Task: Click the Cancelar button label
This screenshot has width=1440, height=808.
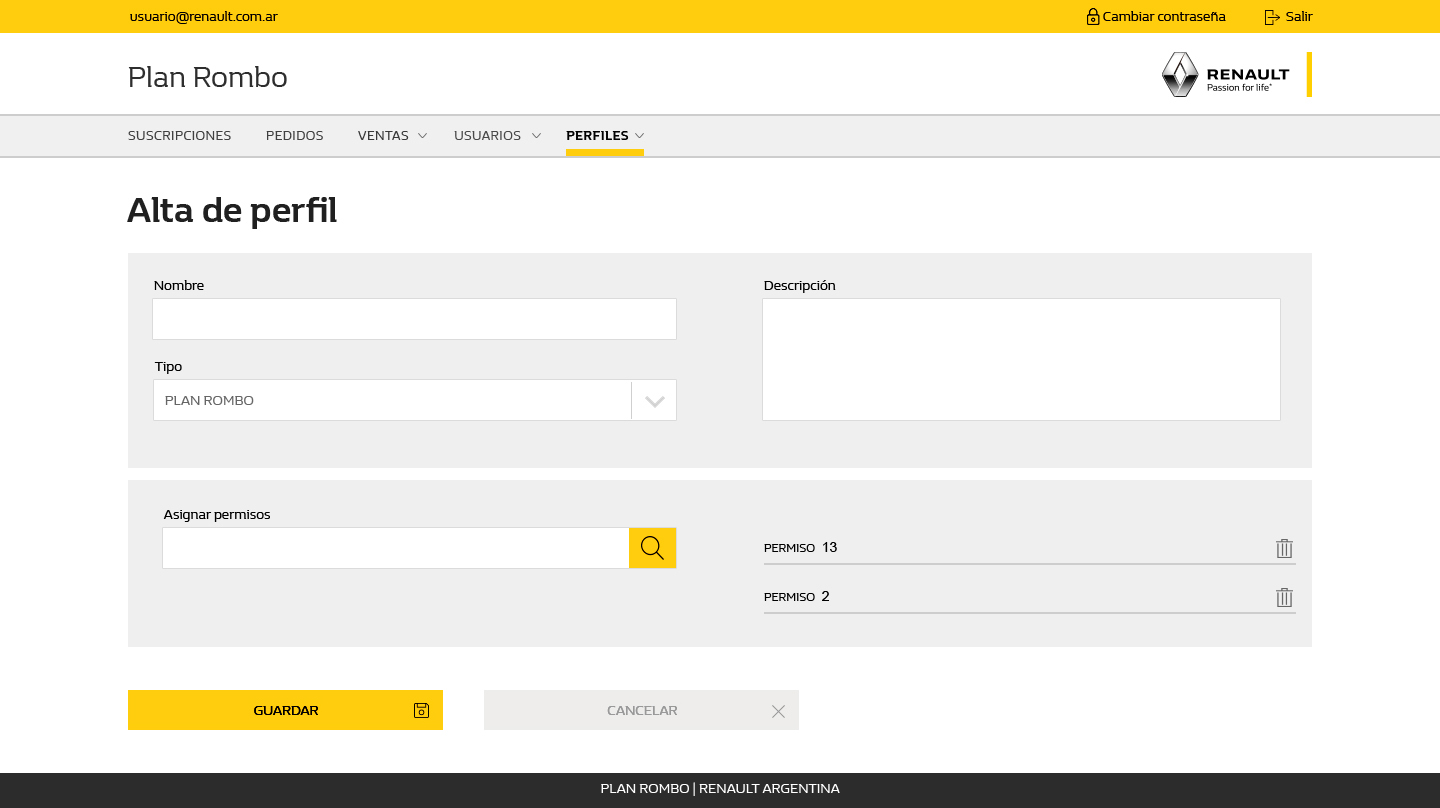Action: (x=642, y=710)
